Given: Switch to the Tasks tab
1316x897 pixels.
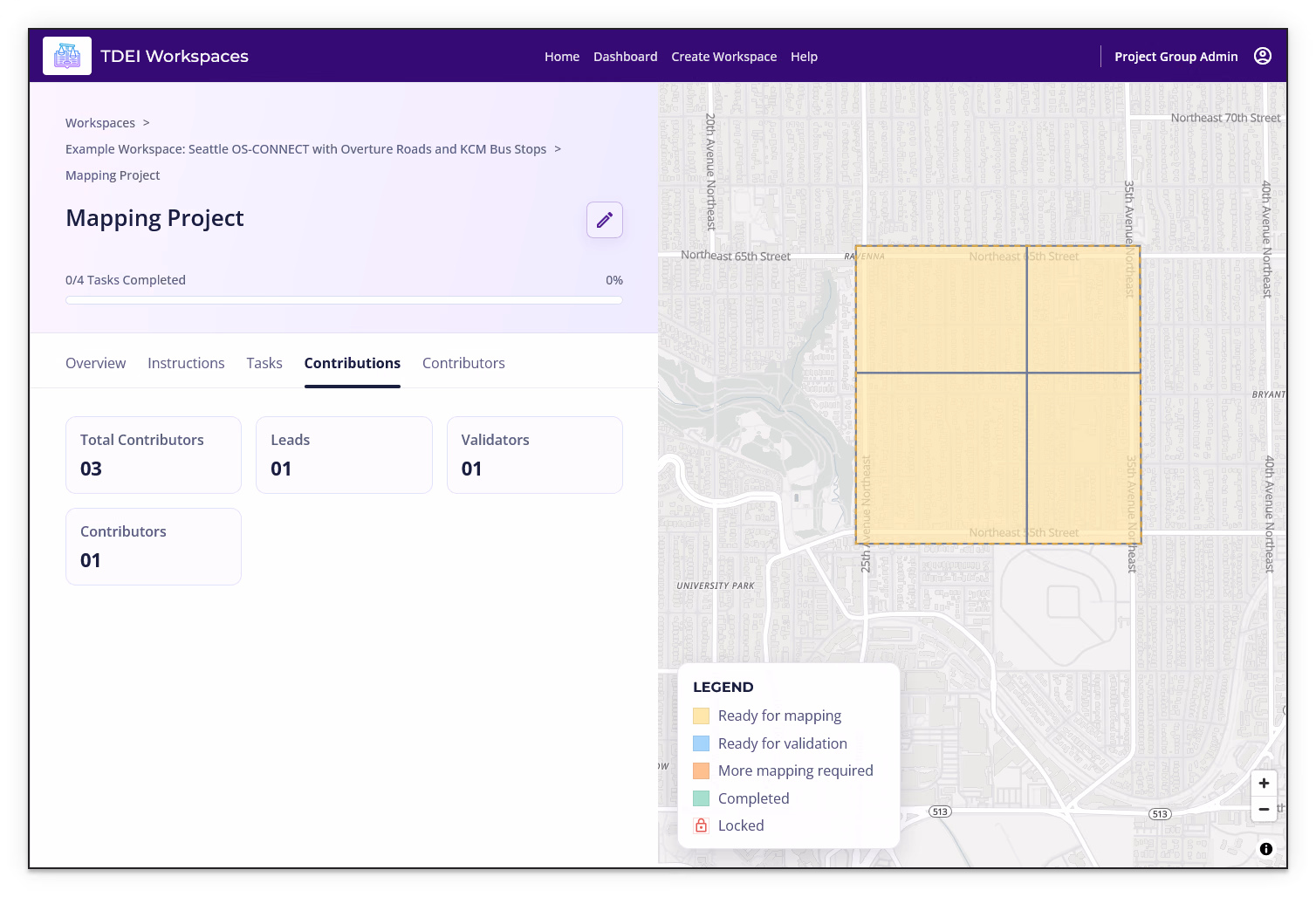Looking at the screenshot, I should pos(264,363).
